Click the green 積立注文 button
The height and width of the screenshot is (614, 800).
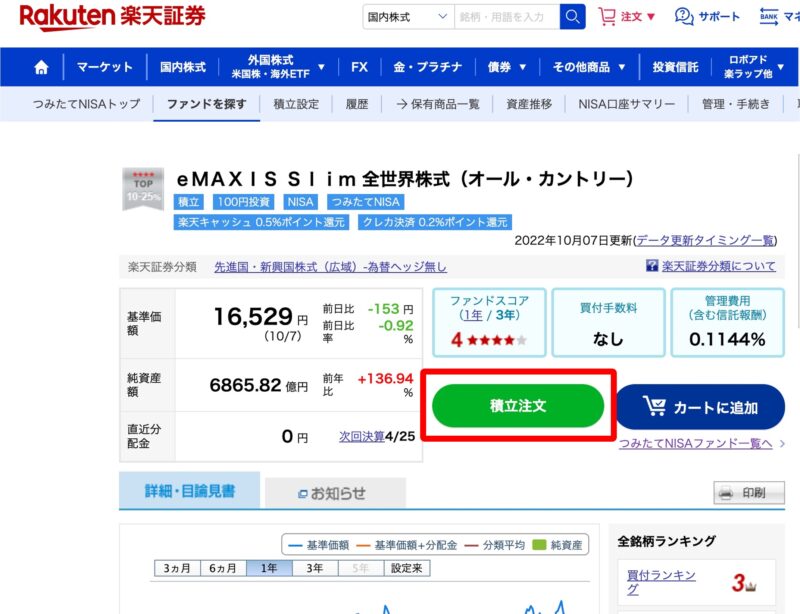[x=518, y=406]
